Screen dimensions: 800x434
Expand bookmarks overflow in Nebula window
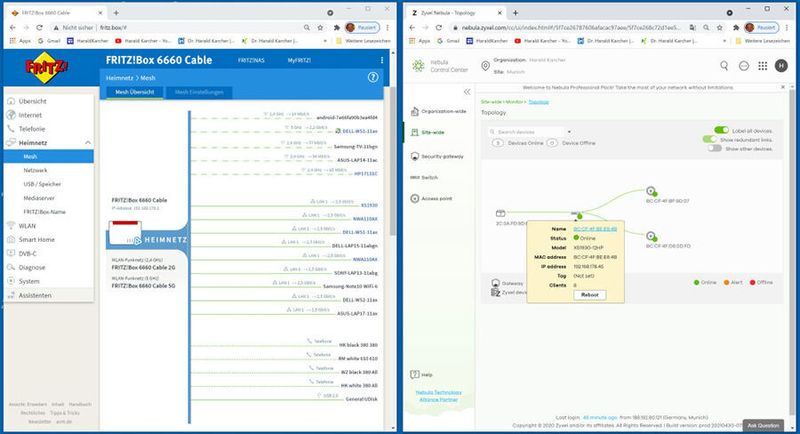pyautogui.click(x=725, y=41)
